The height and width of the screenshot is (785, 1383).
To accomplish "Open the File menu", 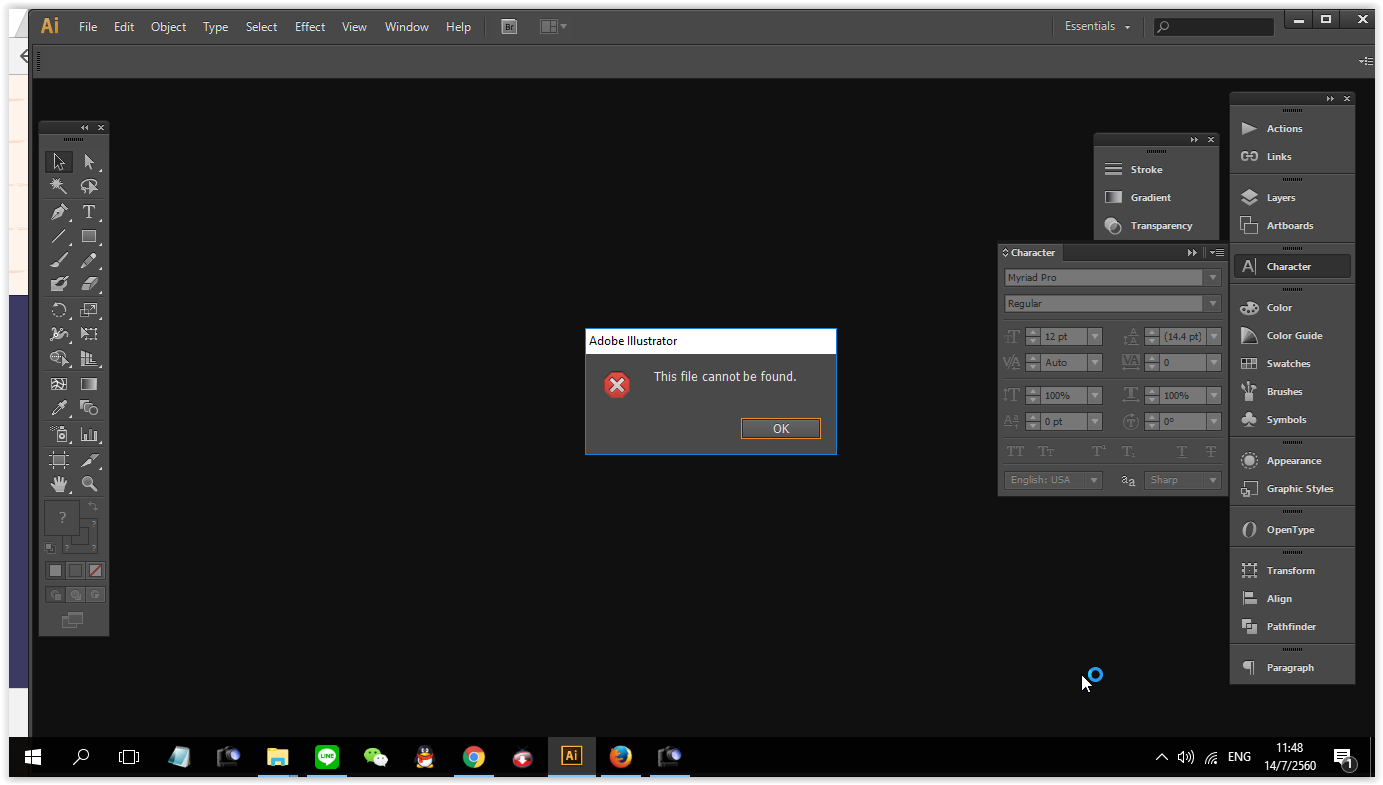I will pyautogui.click(x=88, y=27).
